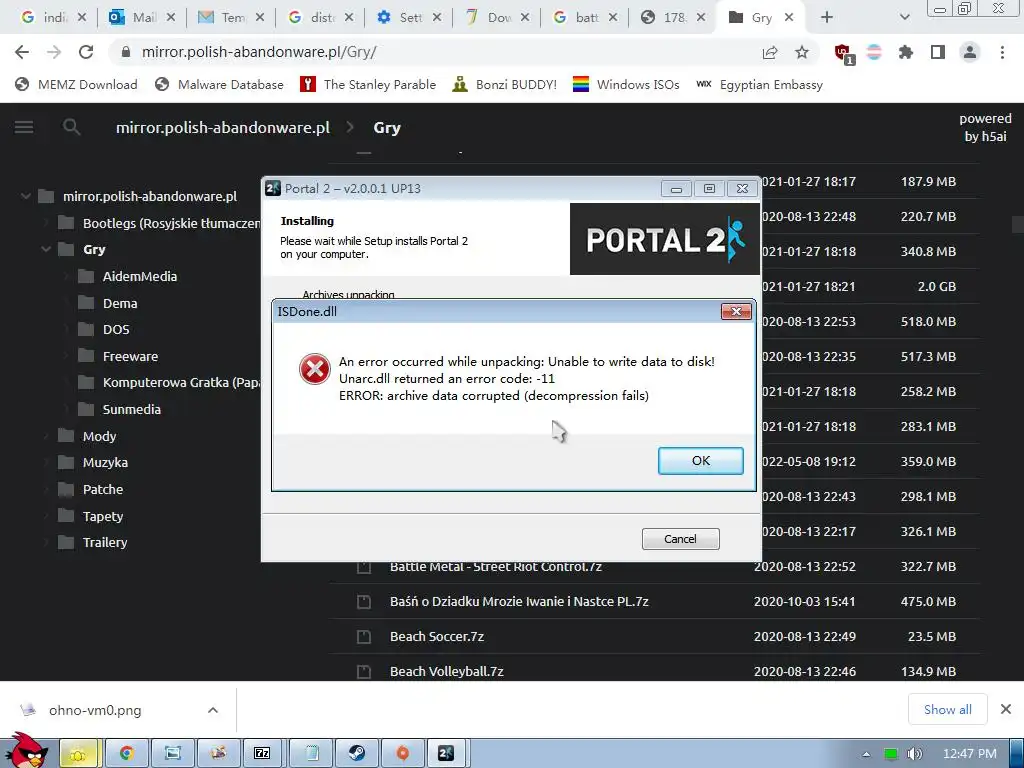Open the red shield extension icon
Viewport: 1024px width, 768px height.
point(842,53)
